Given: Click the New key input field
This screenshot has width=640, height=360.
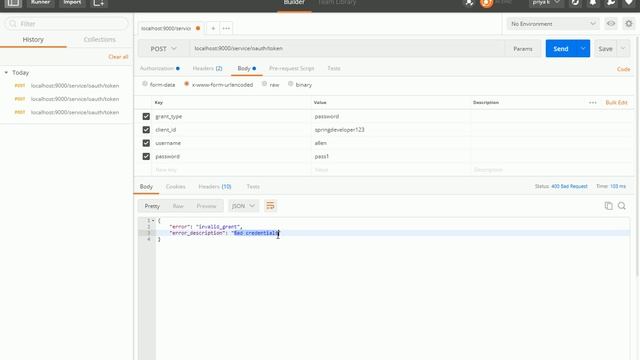Looking at the screenshot, I should click(231, 170).
